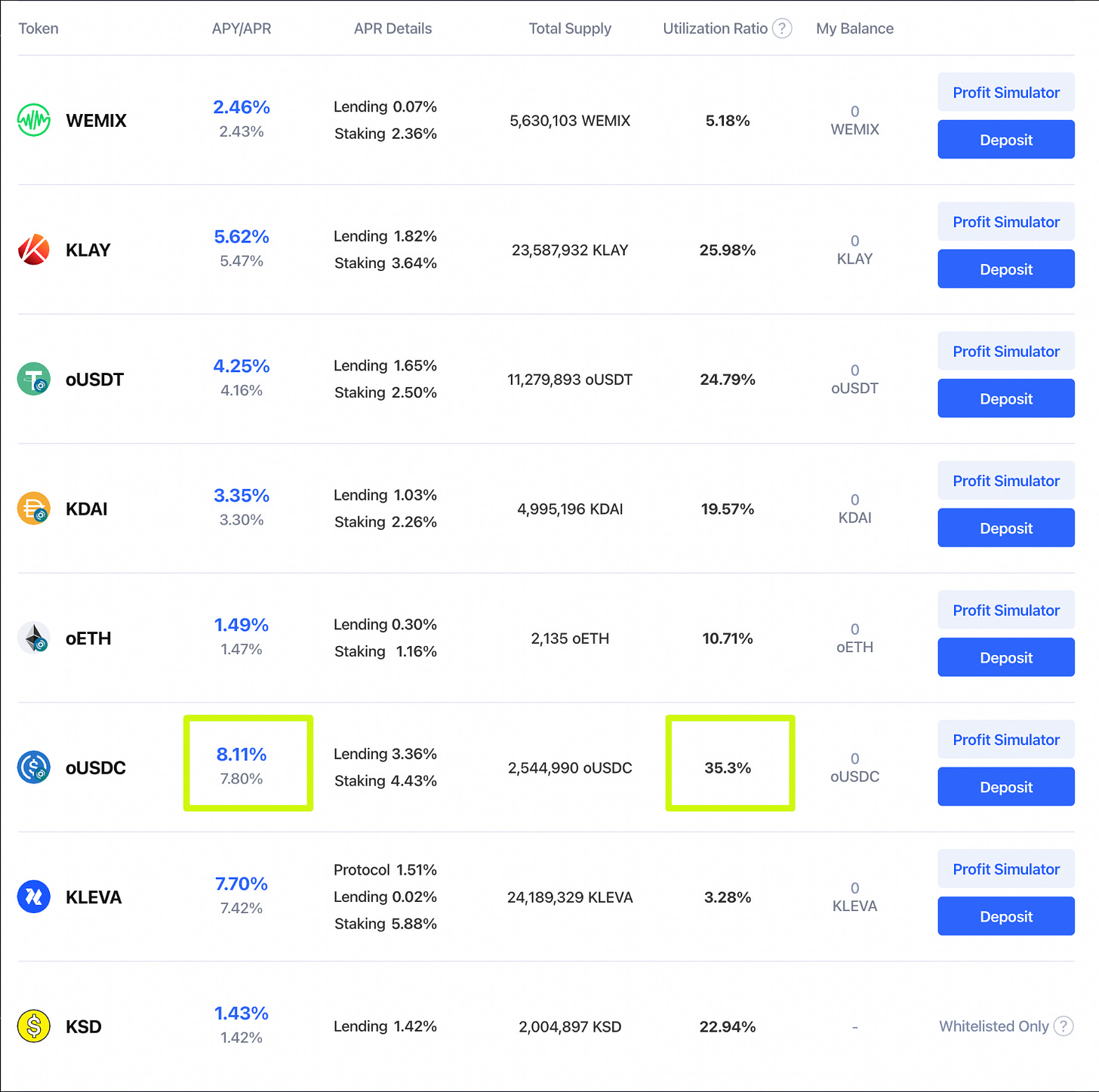Click the 1.43% APY value
Viewport: 1099px width, 1092px height.
coord(242,1013)
